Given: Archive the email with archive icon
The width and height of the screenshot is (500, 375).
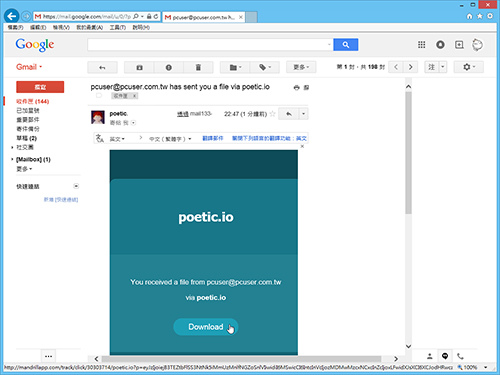Looking at the screenshot, I should pyautogui.click(x=139, y=67).
